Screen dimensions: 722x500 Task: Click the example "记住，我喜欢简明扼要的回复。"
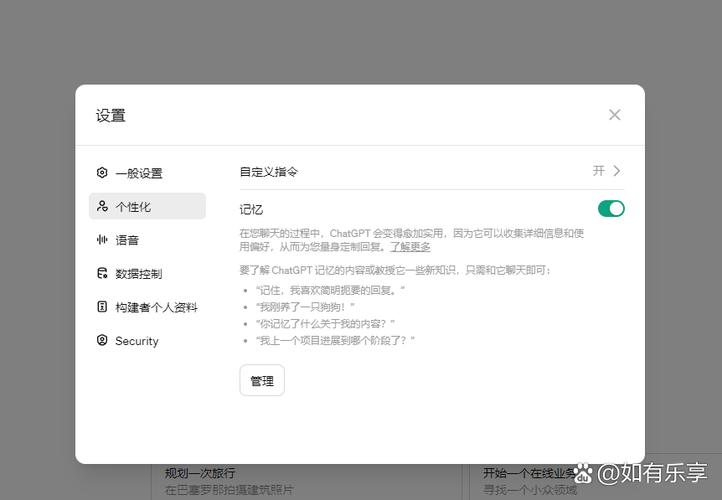click(x=330, y=291)
